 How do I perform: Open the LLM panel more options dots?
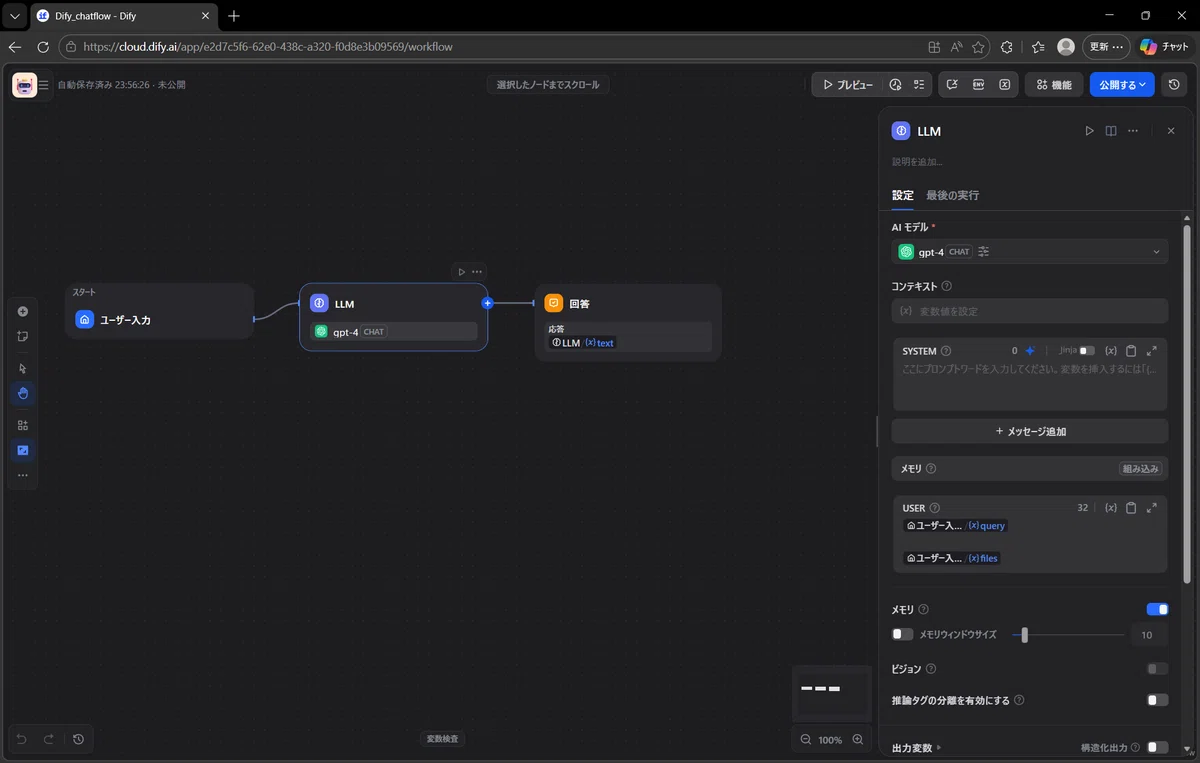point(1133,131)
